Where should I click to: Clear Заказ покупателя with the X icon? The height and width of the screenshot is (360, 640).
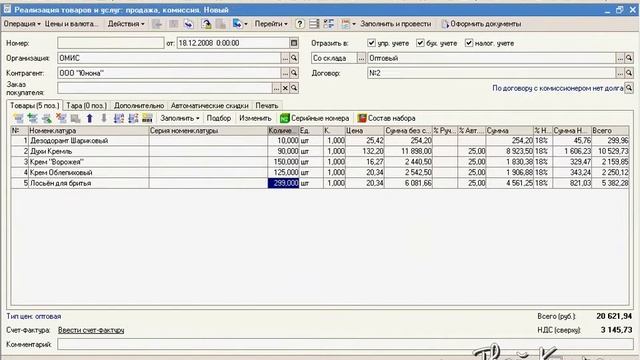point(285,88)
